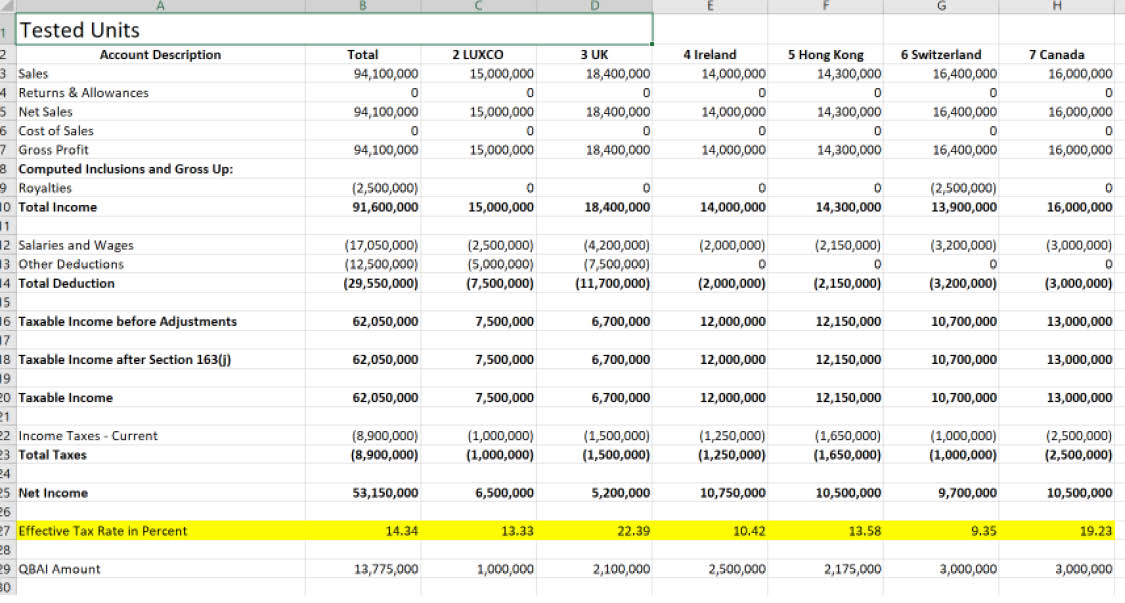Click Hong Kong Income Taxes - Current (1,650,000)
1125x603 pixels.
pos(826,436)
